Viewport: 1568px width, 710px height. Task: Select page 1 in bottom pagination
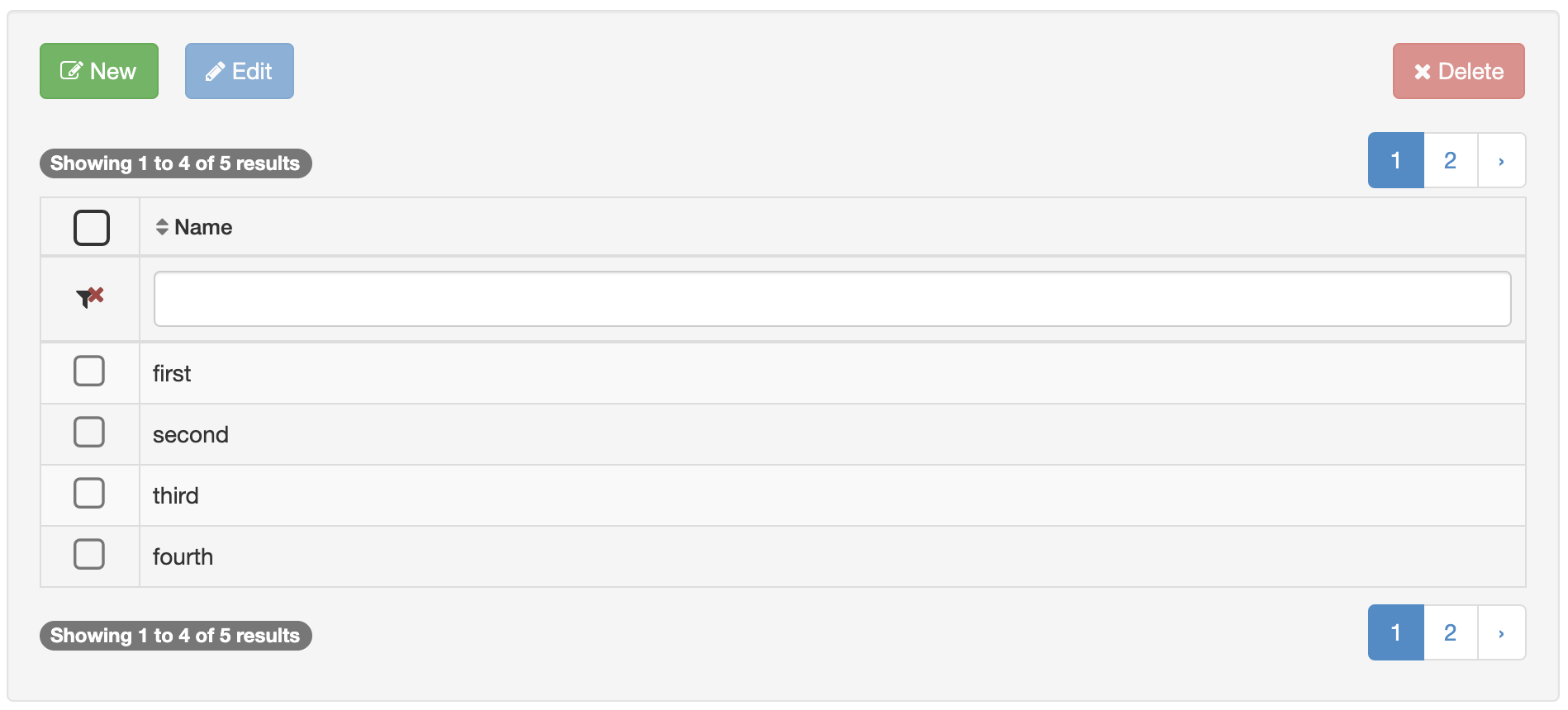pyautogui.click(x=1396, y=632)
